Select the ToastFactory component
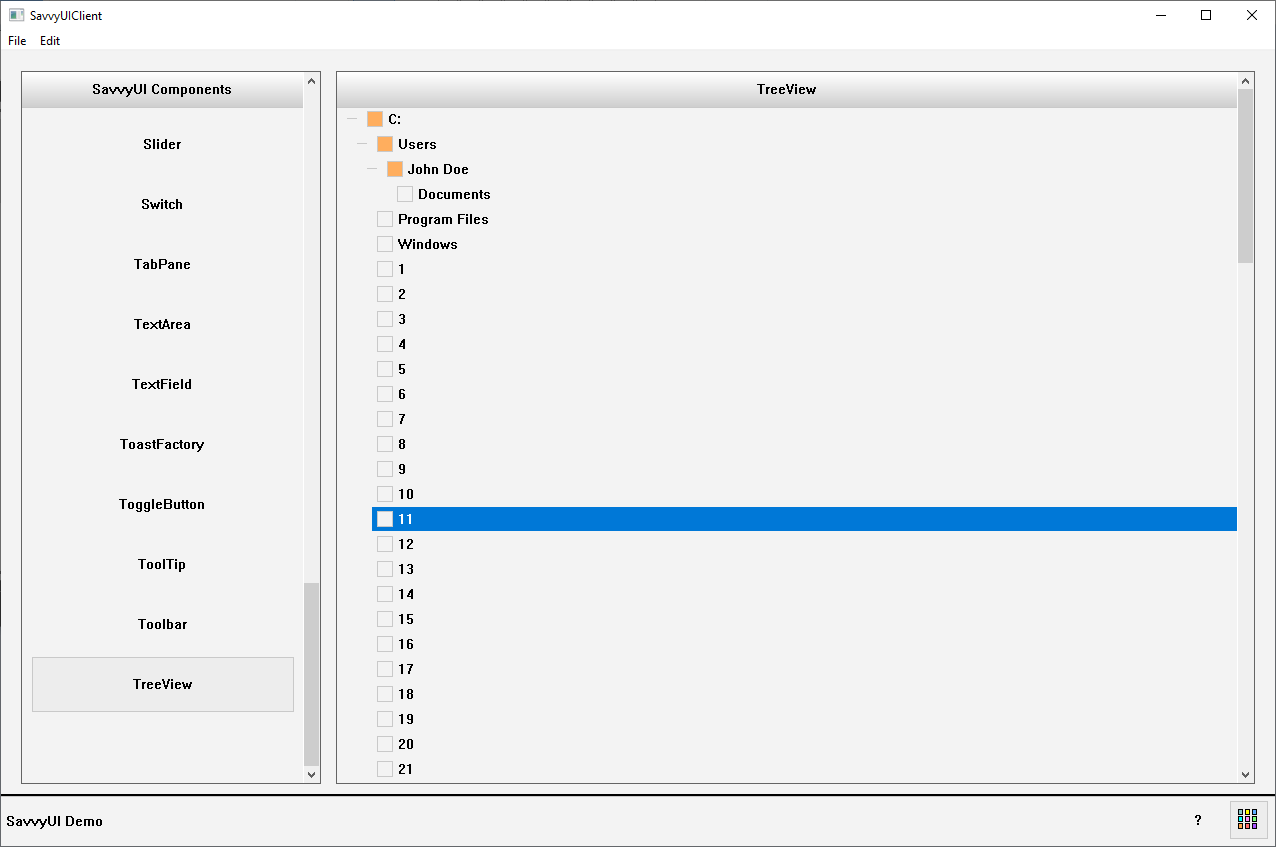This screenshot has height=847, width=1276. [x=162, y=444]
